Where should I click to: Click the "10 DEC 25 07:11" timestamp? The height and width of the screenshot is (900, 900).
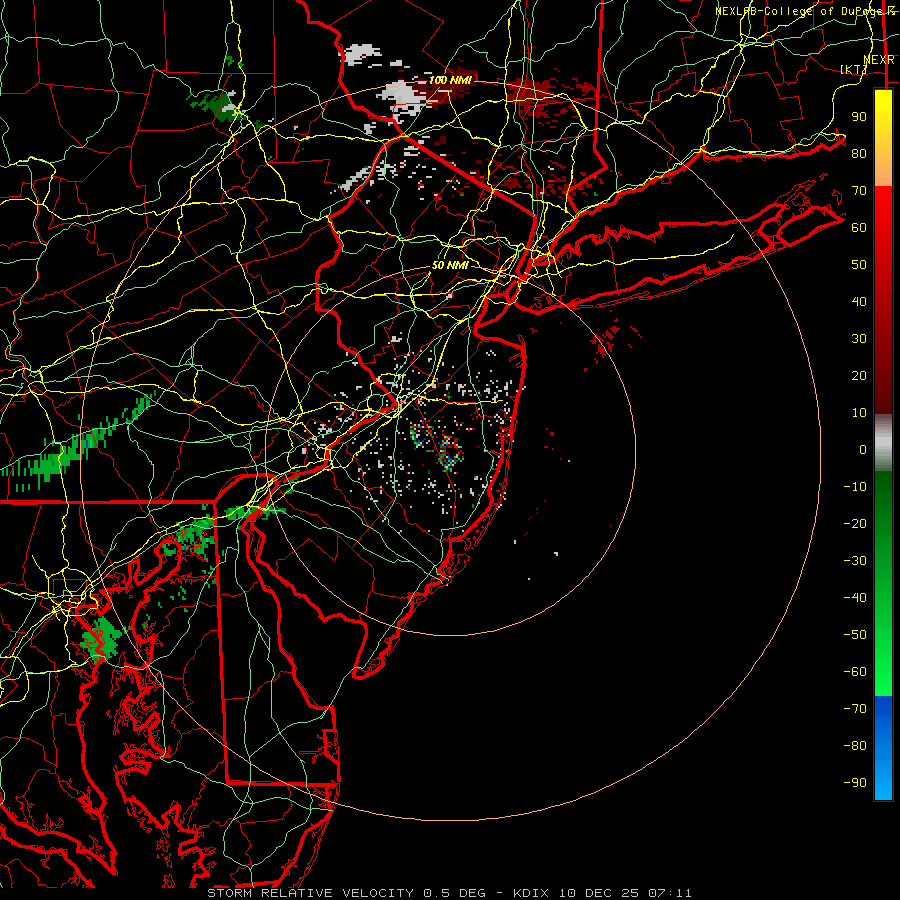pyautogui.click(x=626, y=893)
